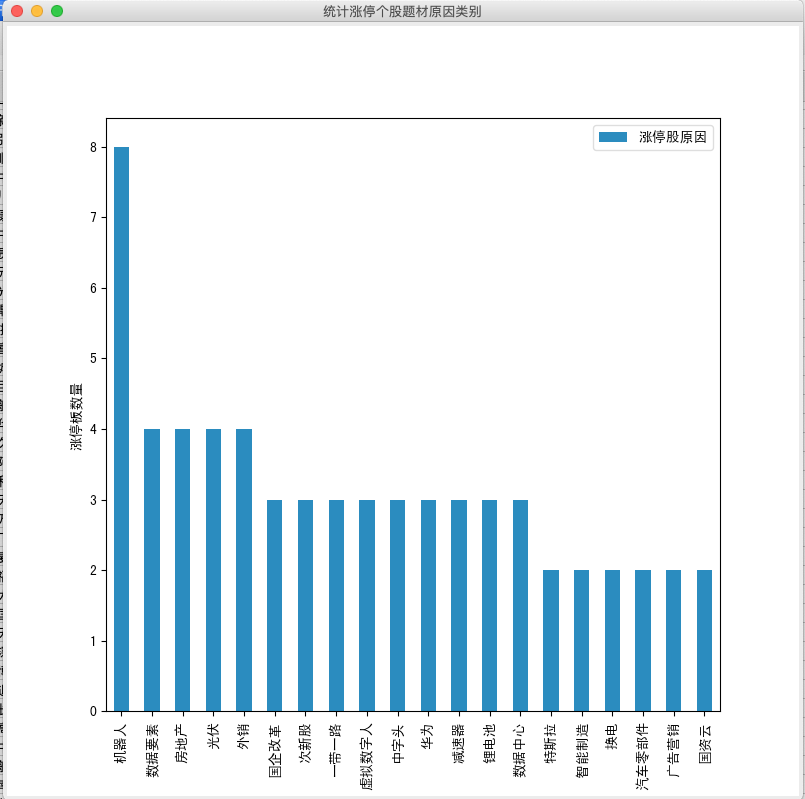Select the 一带一路 bar
This screenshot has width=805, height=799.
pyautogui.click(x=336, y=605)
